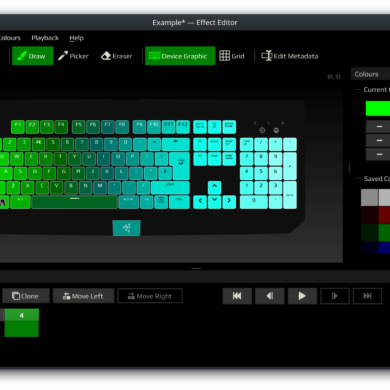Open the Help menu
This screenshot has height=390, width=390.
(76, 38)
